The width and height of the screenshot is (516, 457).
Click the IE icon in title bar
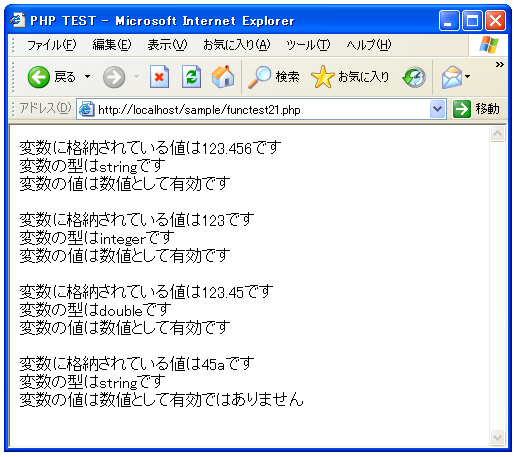[x=18, y=21]
